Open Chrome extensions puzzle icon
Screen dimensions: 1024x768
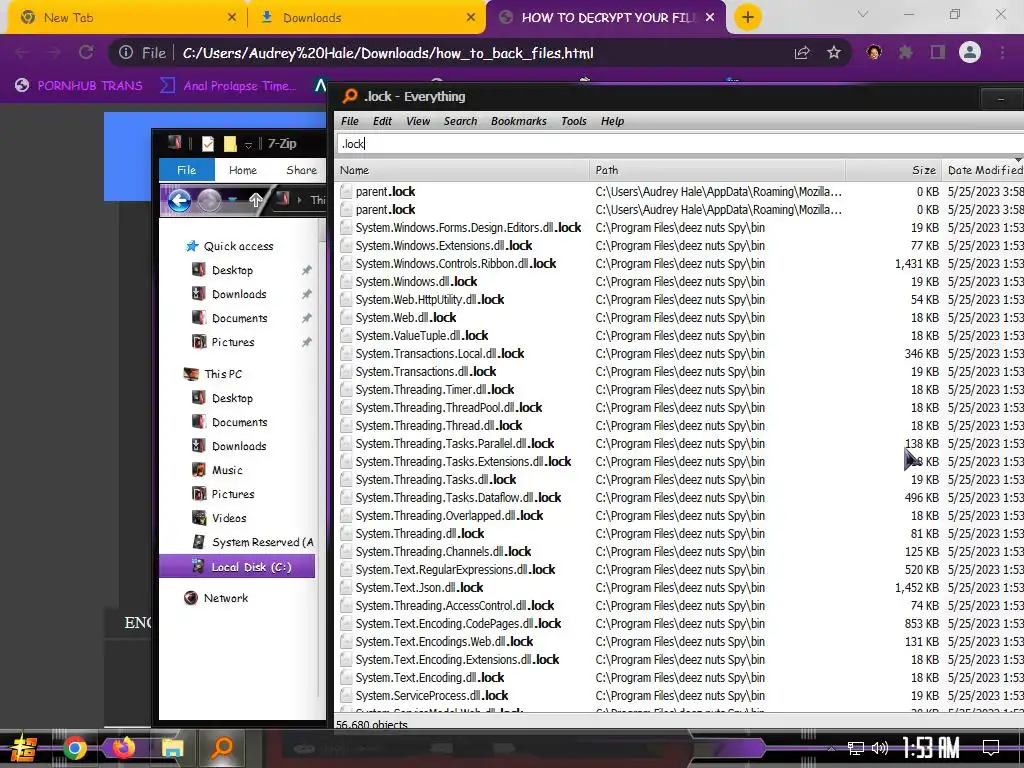click(906, 52)
